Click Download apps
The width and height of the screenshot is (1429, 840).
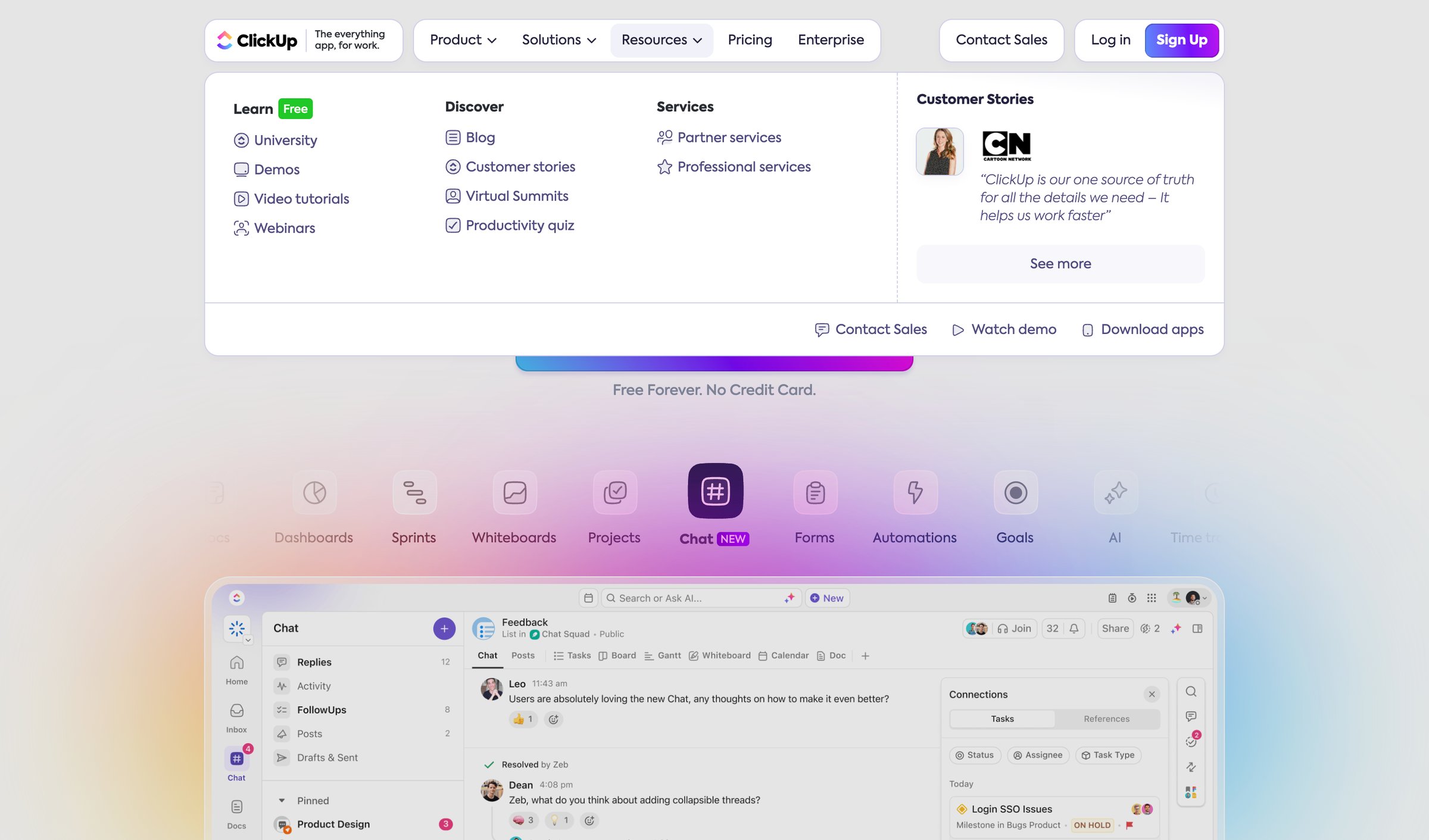[x=1143, y=329]
